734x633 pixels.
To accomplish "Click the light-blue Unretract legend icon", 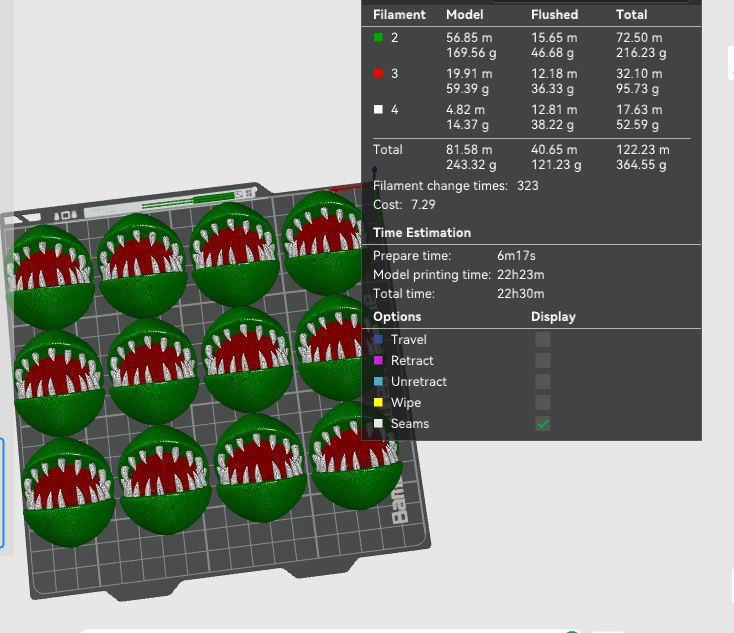I will pyautogui.click(x=378, y=381).
